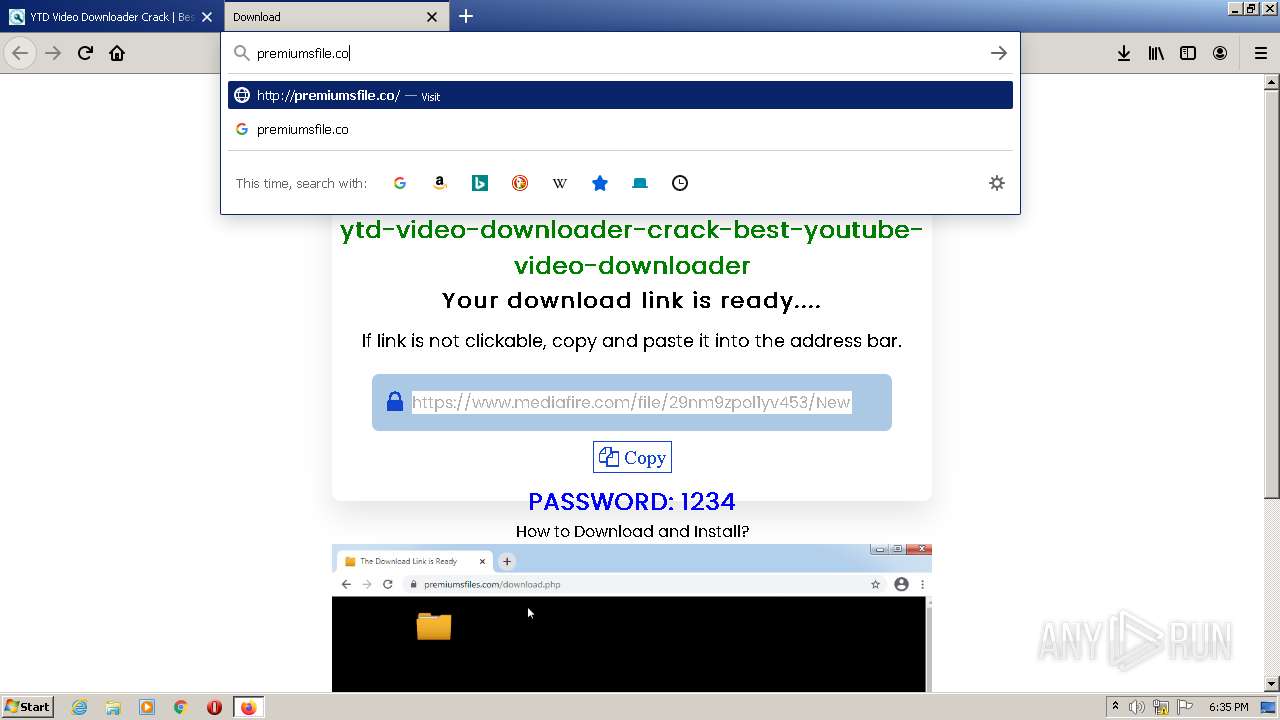Screen dimensions: 1280x720
Task: Open the Firefox home page
Action: pos(117,53)
